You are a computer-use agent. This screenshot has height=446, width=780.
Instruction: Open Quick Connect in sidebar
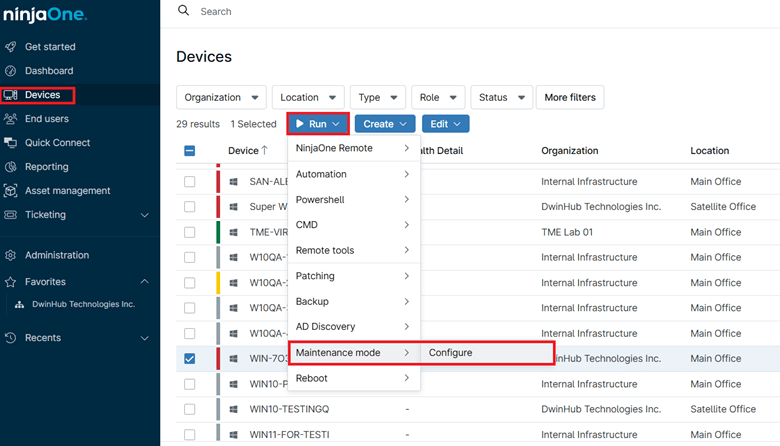coord(58,143)
